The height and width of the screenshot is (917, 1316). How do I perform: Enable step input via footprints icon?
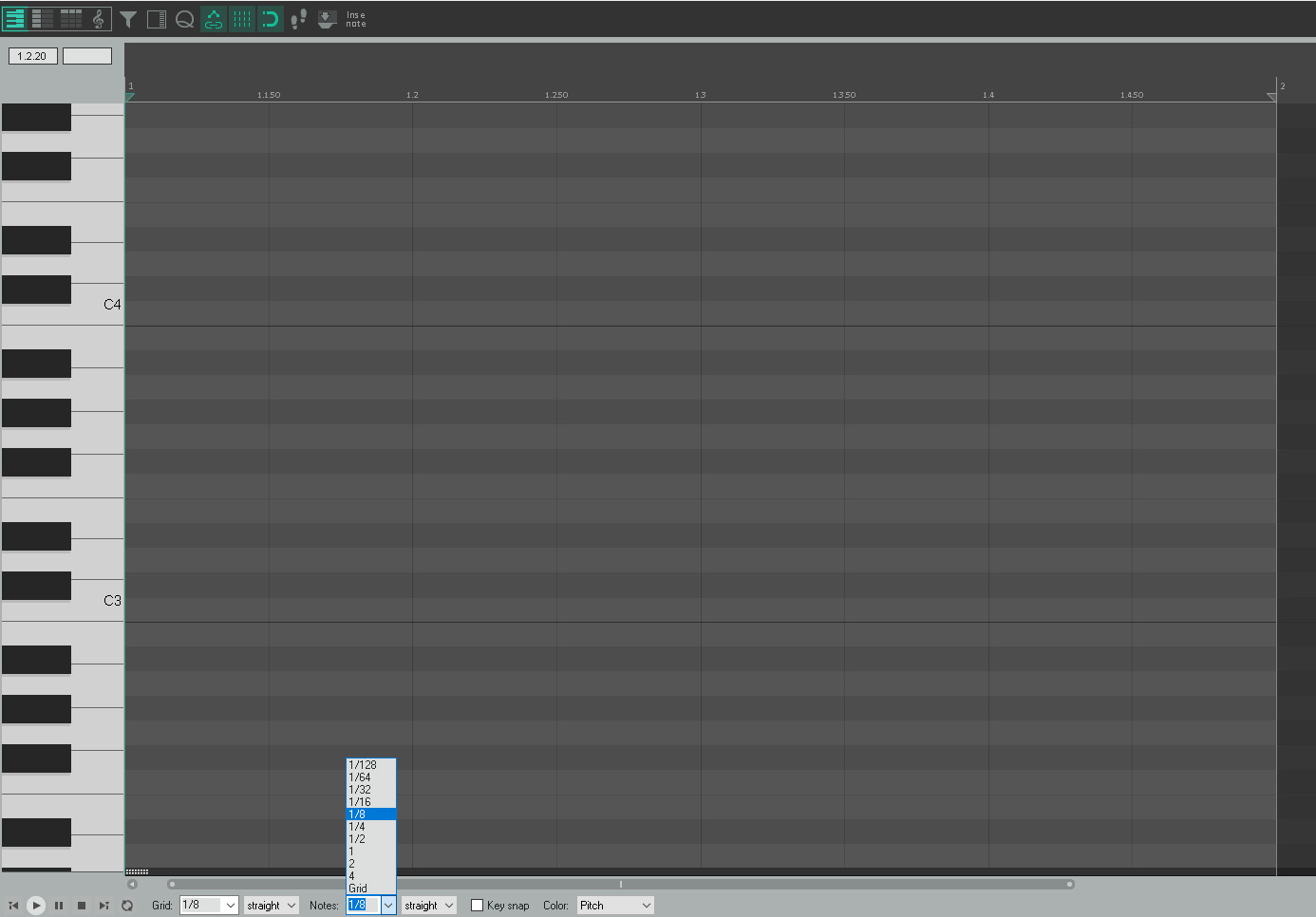[x=298, y=18]
